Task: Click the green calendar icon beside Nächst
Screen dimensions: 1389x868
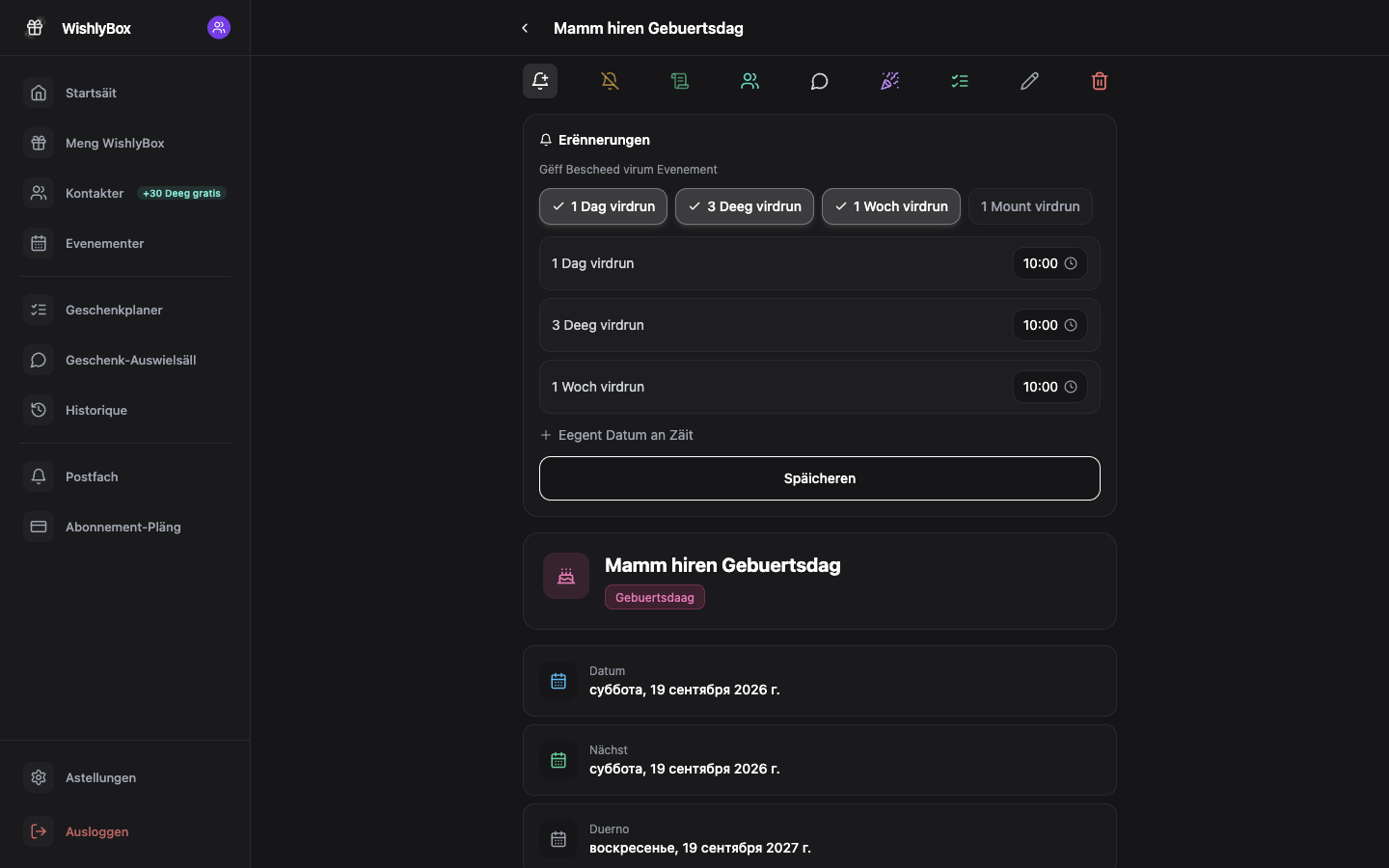Action: point(558,760)
